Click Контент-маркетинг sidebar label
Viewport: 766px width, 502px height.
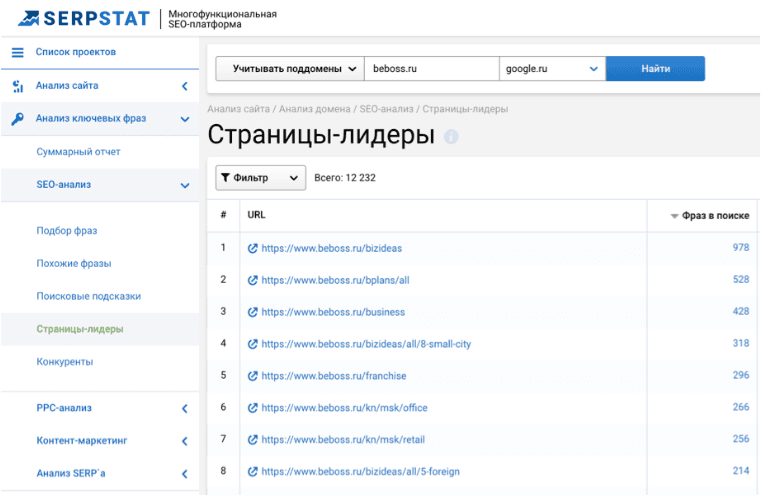pos(82,441)
